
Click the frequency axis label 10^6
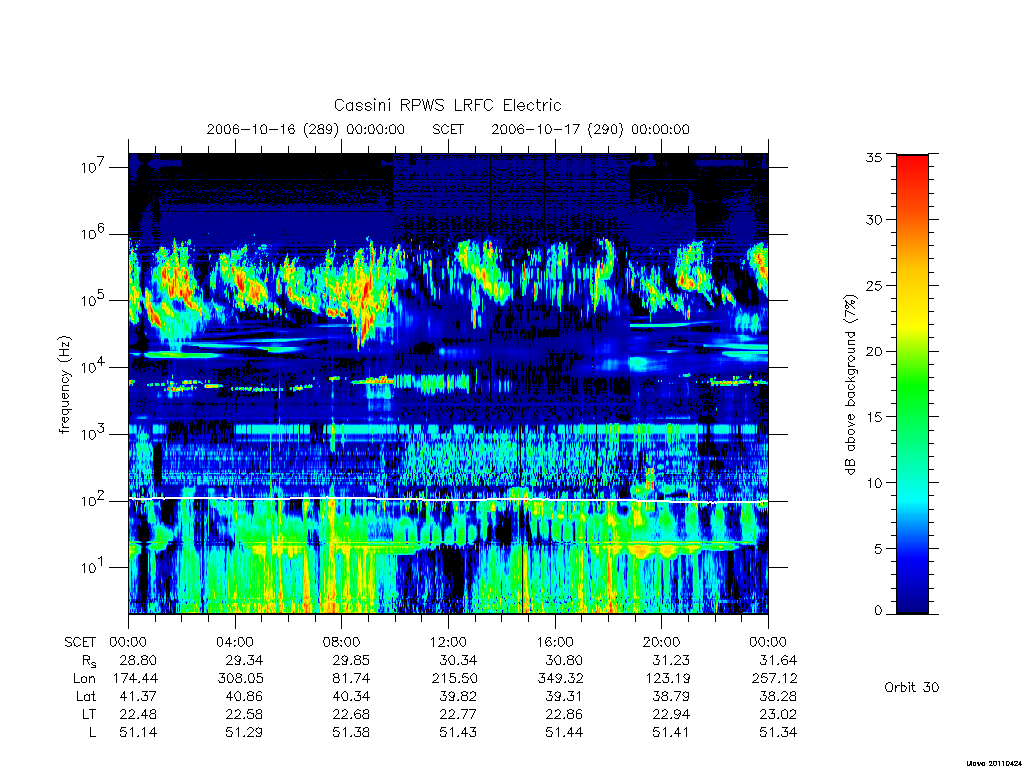click(93, 233)
